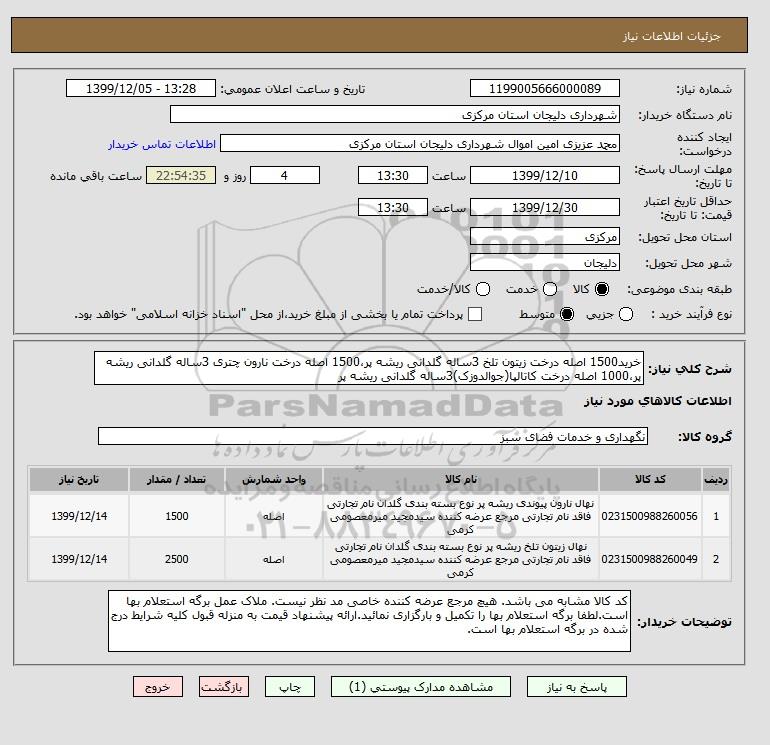Click the remaining time 22:54:35 field

[181, 175]
